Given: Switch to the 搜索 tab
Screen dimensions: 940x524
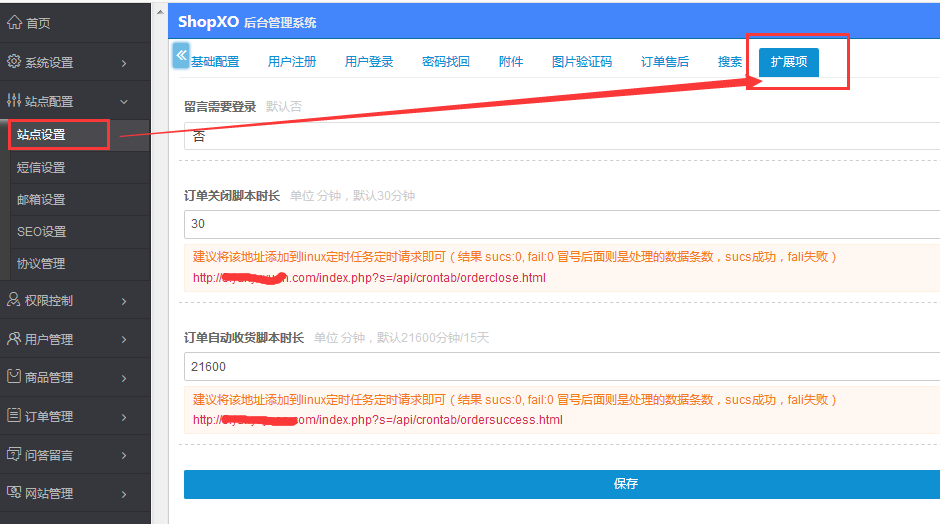Looking at the screenshot, I should pyautogui.click(x=730, y=62).
